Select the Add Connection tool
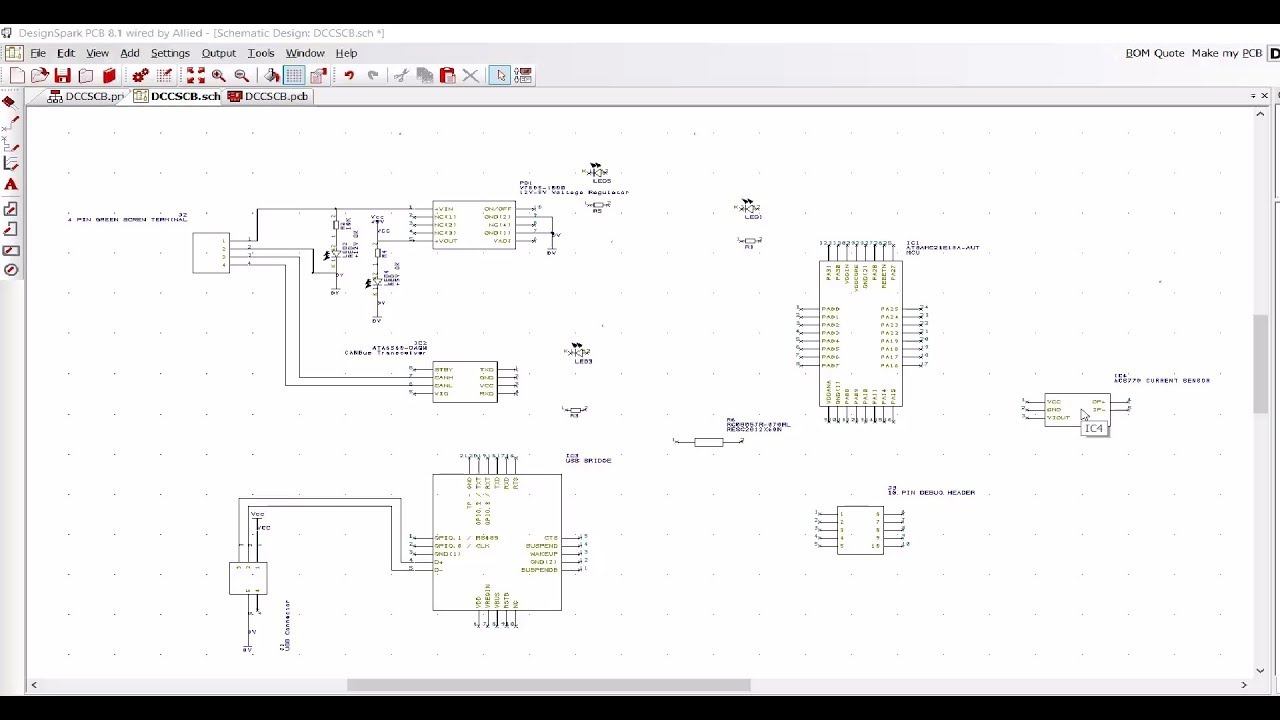Screen dimensions: 1280x720 point(10,124)
